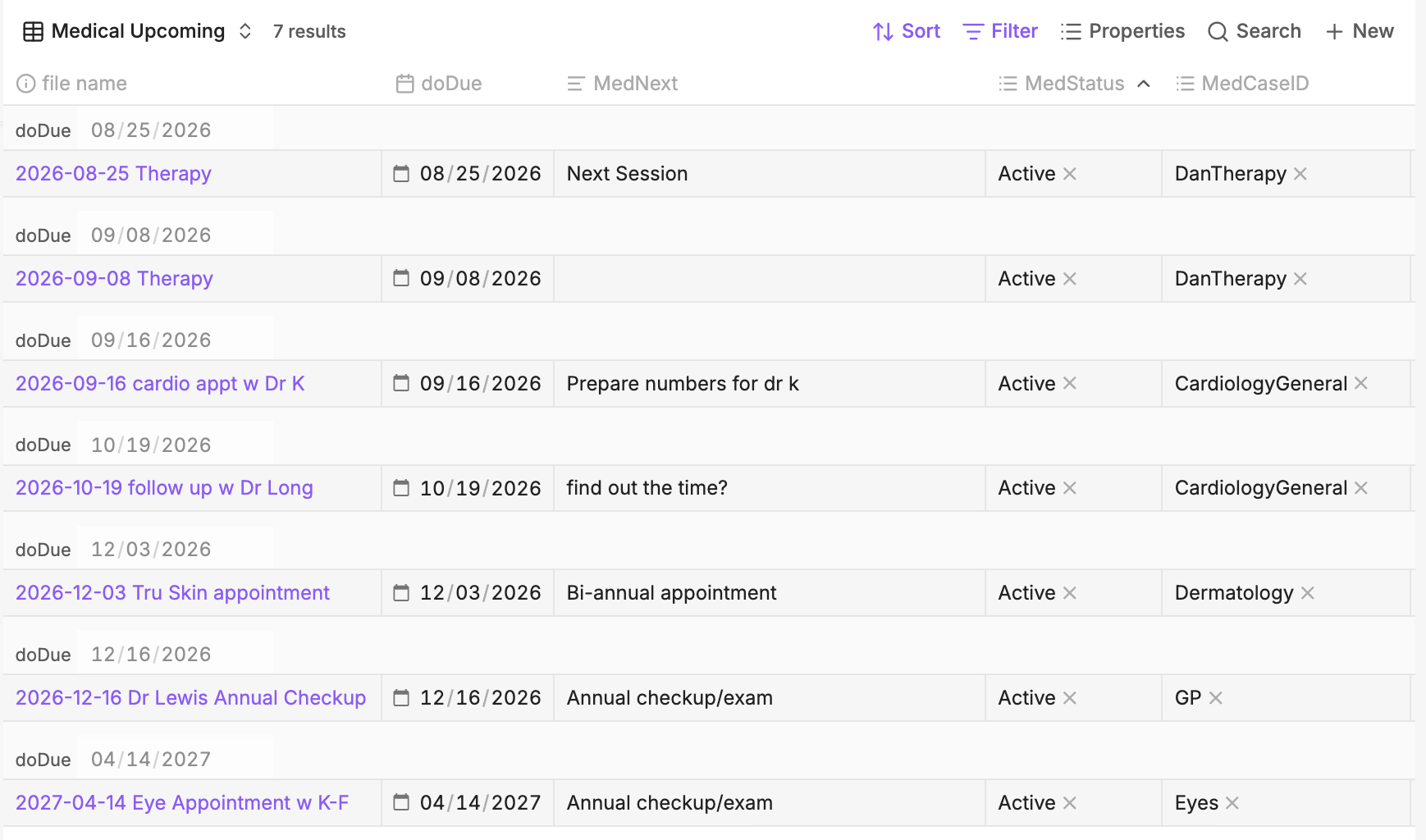The height and width of the screenshot is (840, 1426).
Task: Open the 2026-12-16 Dr Lewis Annual Checkup note
Action: (x=190, y=698)
